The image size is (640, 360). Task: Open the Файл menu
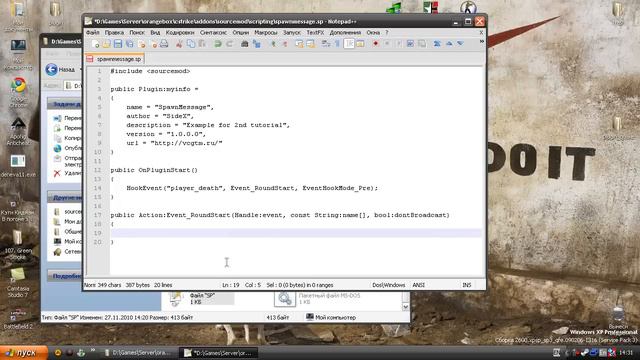pyautogui.click(x=92, y=32)
